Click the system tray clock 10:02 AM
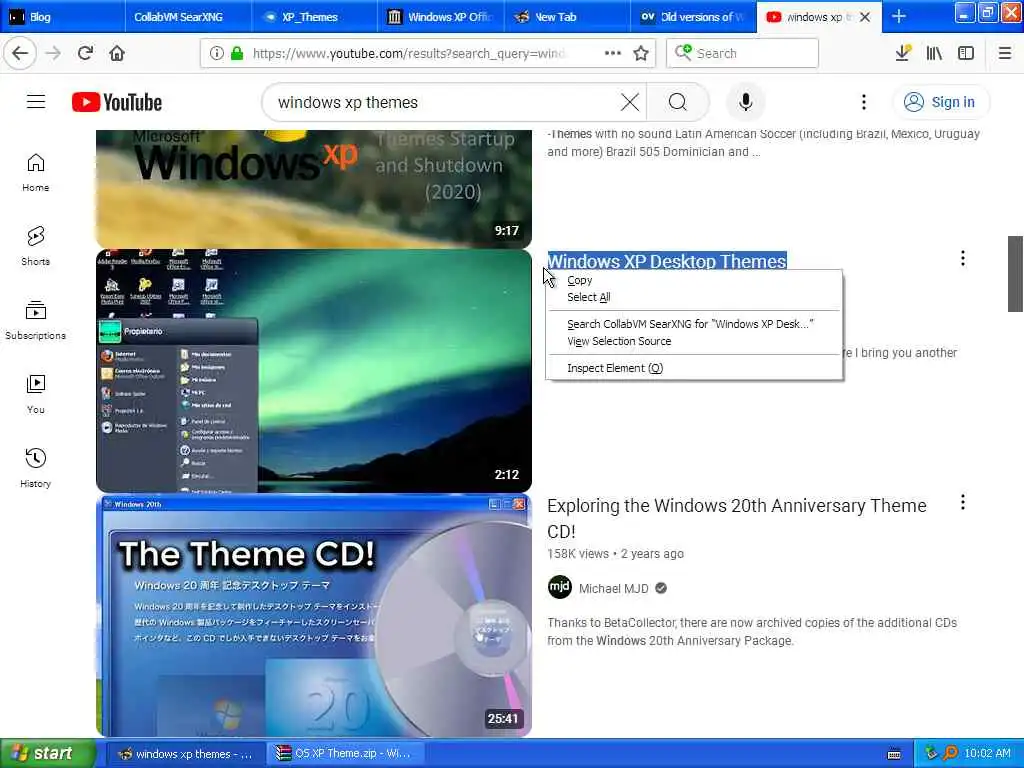1024x768 pixels. [x=987, y=754]
